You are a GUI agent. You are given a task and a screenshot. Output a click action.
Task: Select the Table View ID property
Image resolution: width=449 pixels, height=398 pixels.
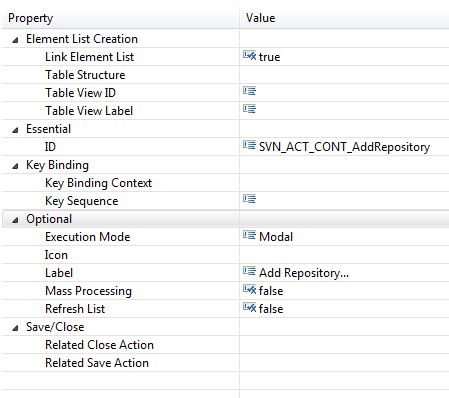[80, 93]
